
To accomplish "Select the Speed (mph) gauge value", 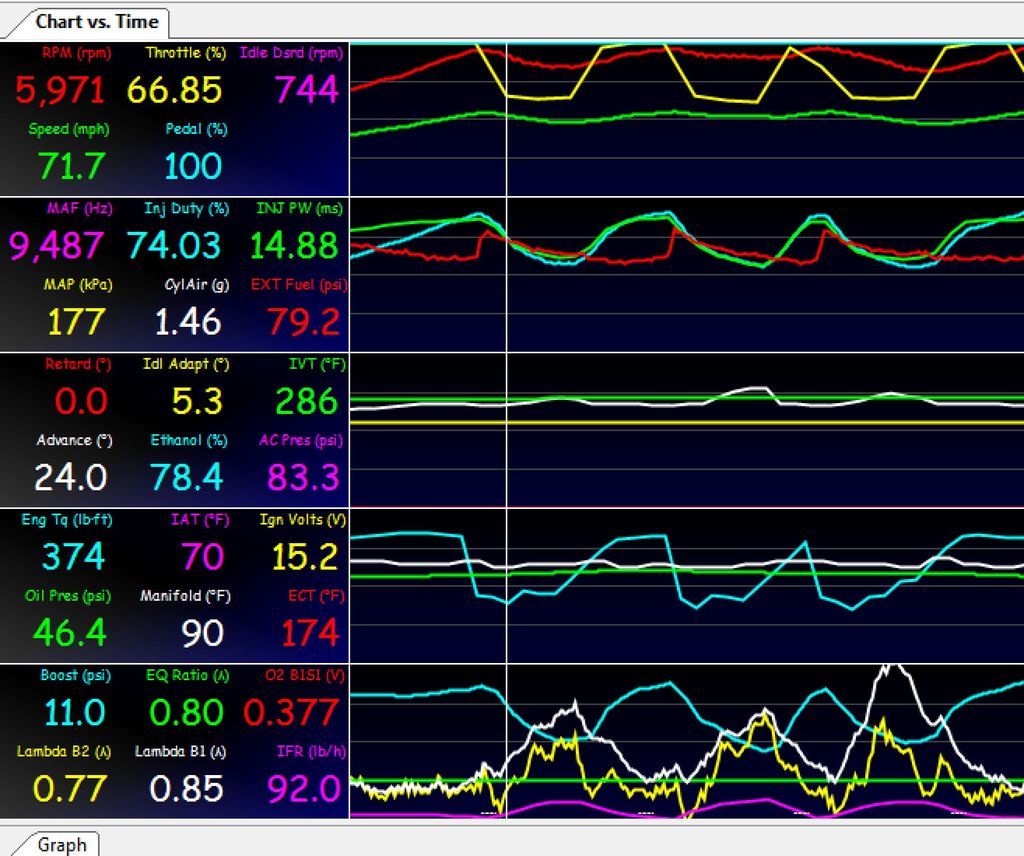I will [68, 166].
